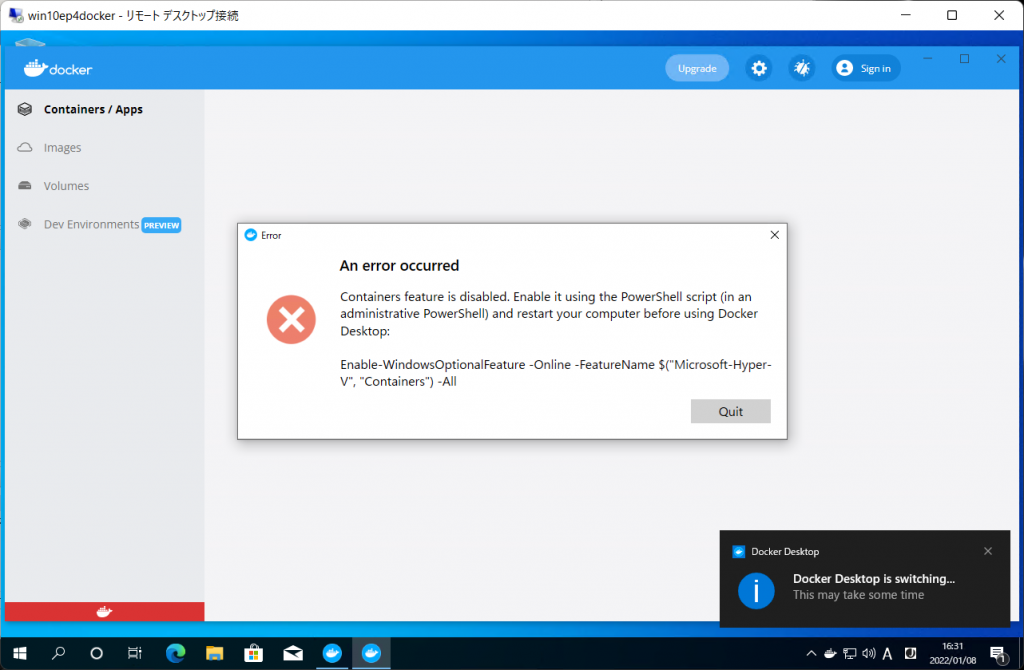Click the Upgrade button in Docker header
This screenshot has height=670, width=1024.
click(697, 69)
